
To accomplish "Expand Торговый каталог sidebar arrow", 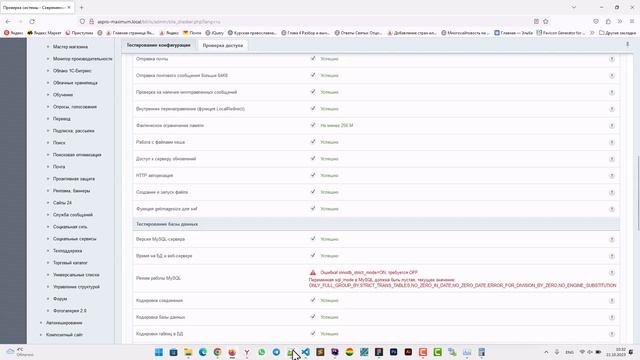I will (48, 263).
